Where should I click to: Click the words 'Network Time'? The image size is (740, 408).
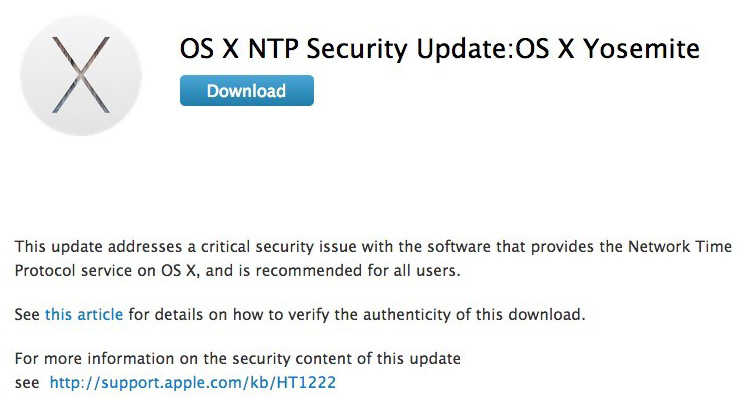click(680, 246)
